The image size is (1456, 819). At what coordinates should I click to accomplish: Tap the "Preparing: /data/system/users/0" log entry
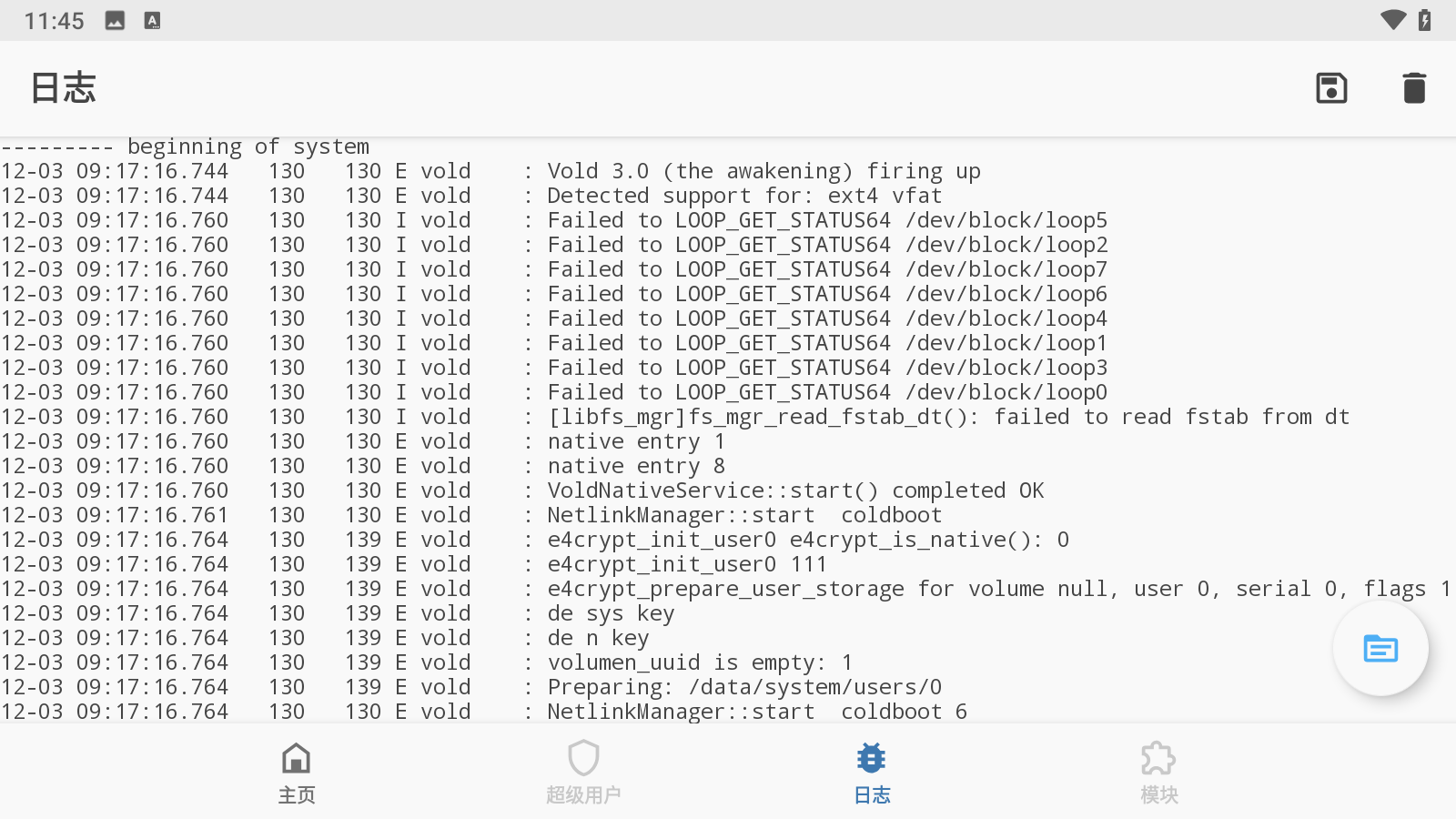(743, 687)
